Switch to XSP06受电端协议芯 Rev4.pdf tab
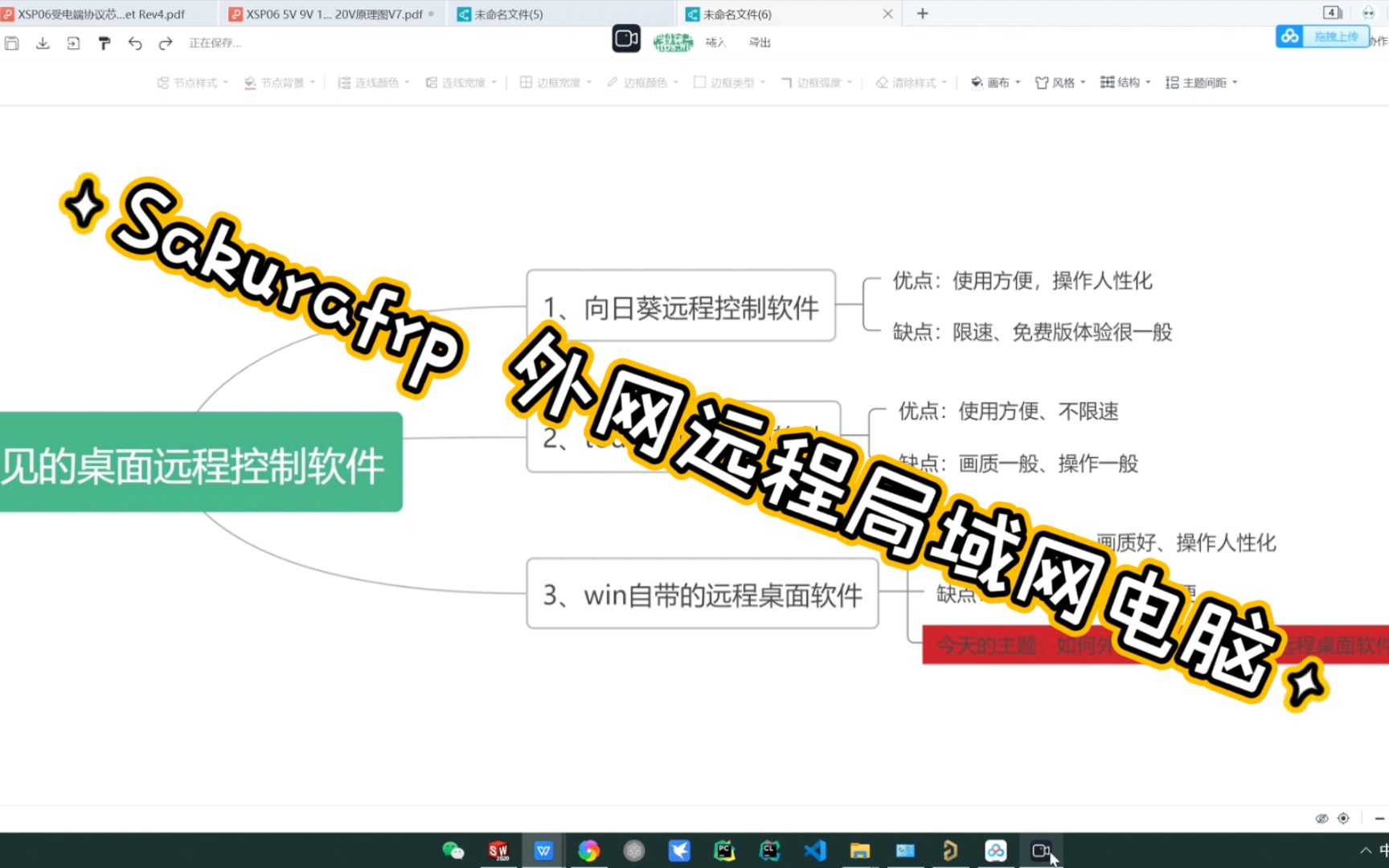Screen dimensions: 1389x868 pos(100,14)
